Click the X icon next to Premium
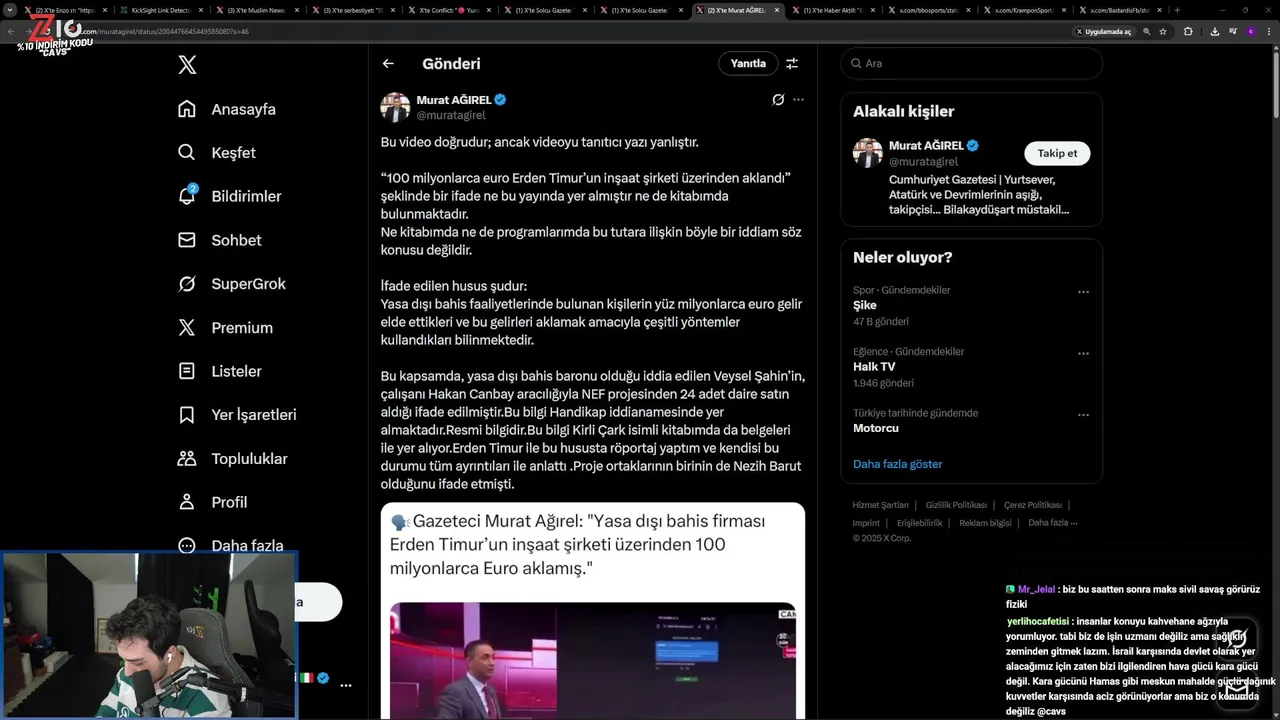Screen dimensions: 1280x720 click(187, 328)
